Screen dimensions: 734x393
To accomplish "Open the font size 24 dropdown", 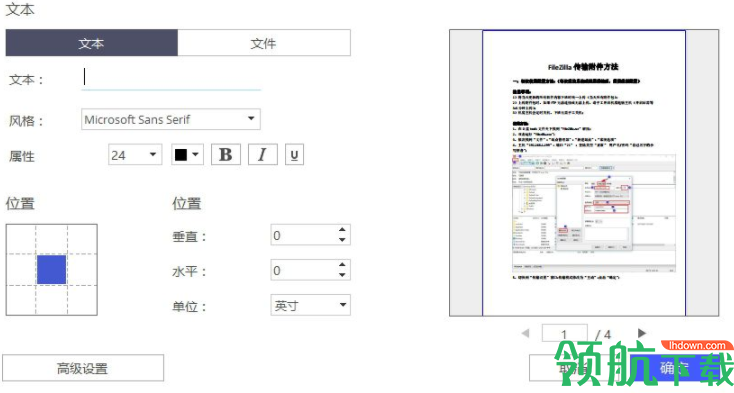I will 135,155.
